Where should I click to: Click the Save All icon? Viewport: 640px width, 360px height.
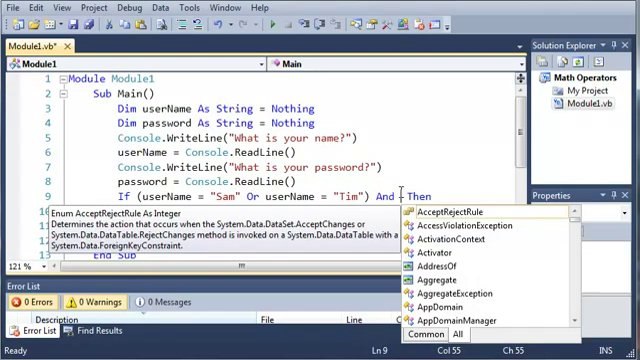[89, 24]
